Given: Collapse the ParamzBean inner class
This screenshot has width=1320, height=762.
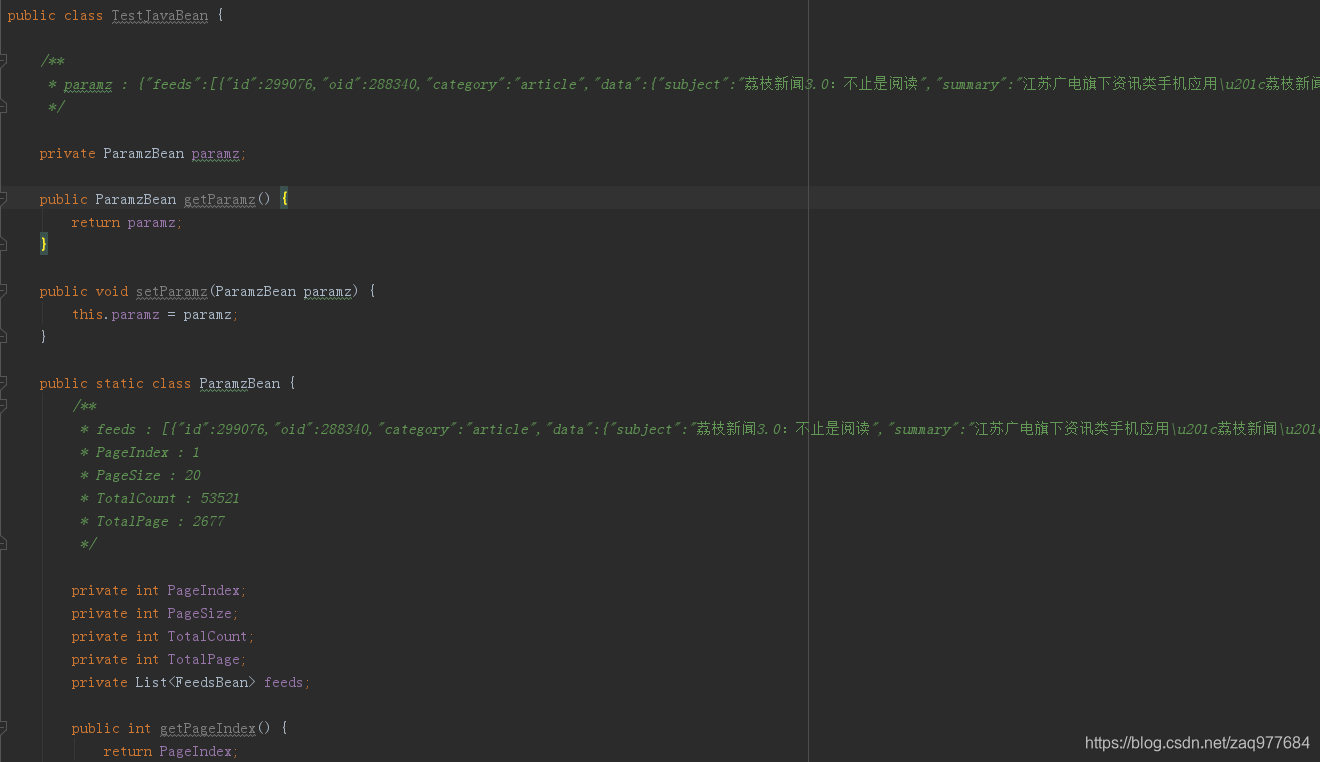Looking at the screenshot, I should (4, 383).
